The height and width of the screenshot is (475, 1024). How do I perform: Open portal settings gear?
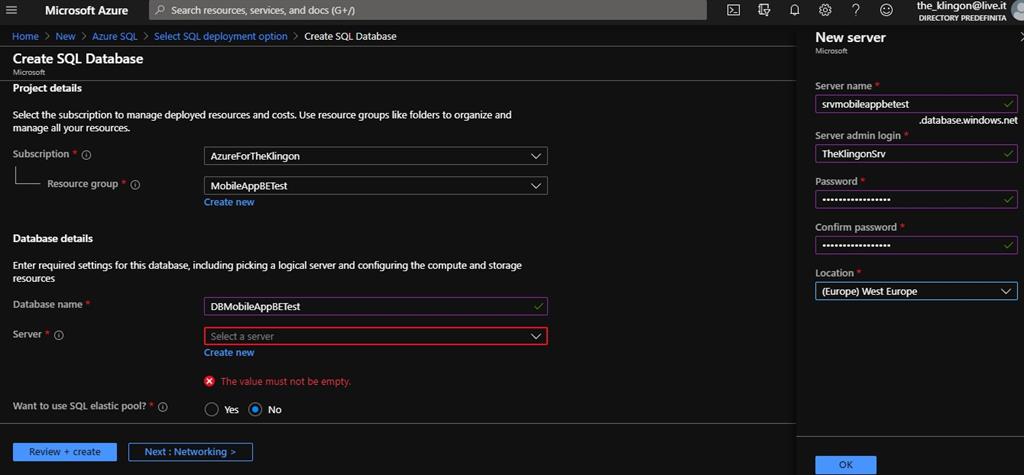(825, 10)
